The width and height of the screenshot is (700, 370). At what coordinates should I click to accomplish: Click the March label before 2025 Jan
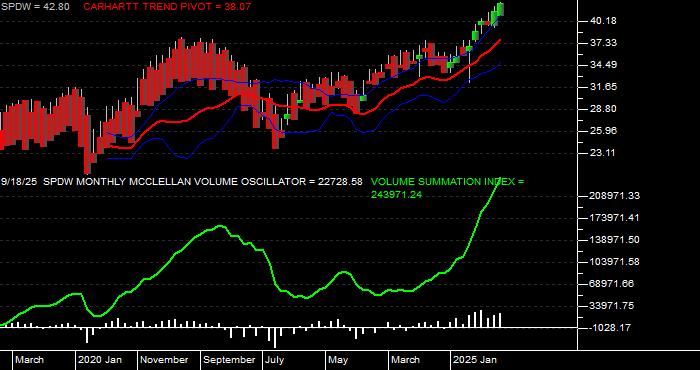pyautogui.click(x=405, y=360)
